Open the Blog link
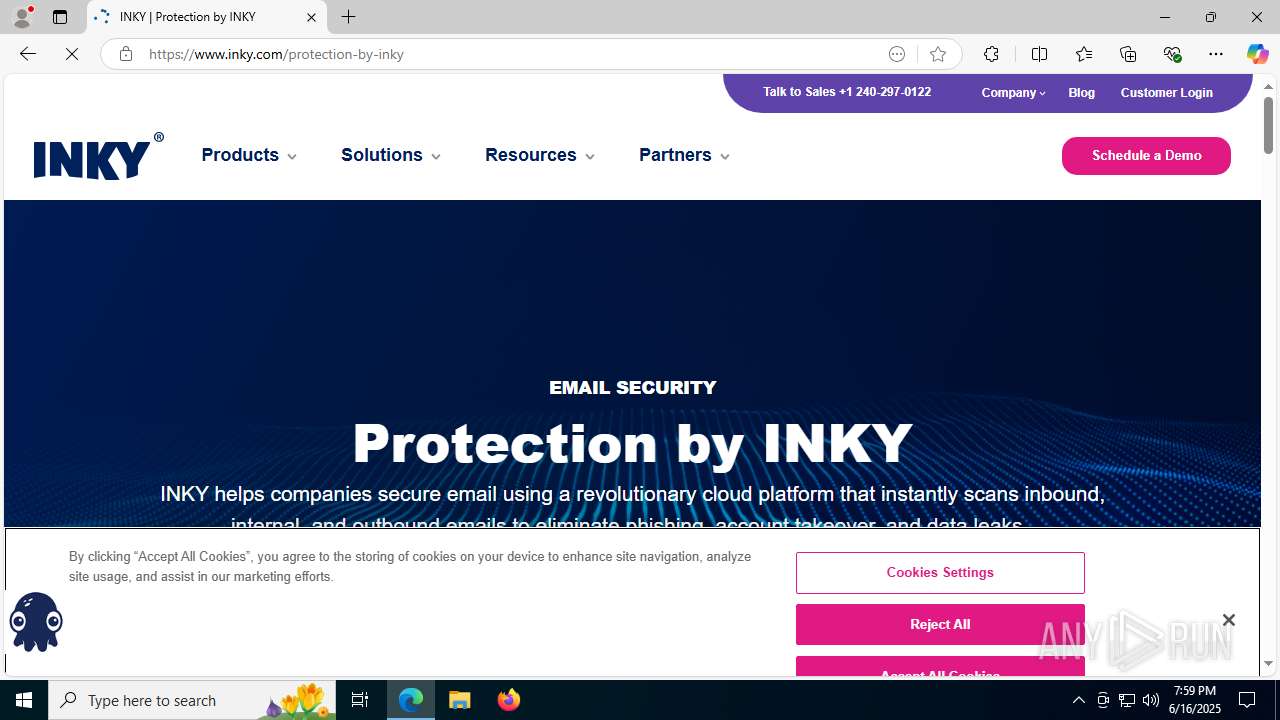Image resolution: width=1280 pixels, height=720 pixels. click(x=1081, y=92)
